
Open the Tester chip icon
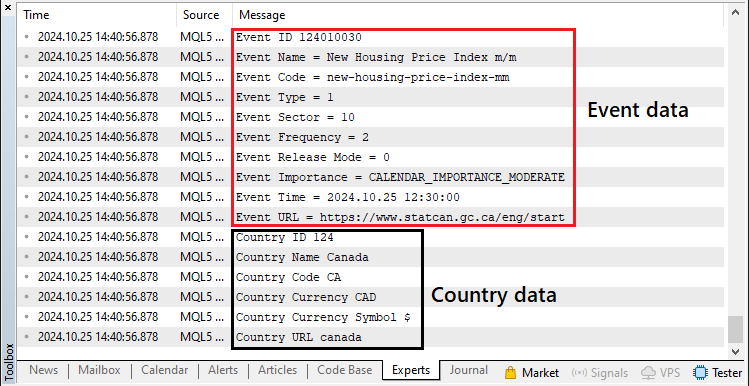click(x=700, y=372)
